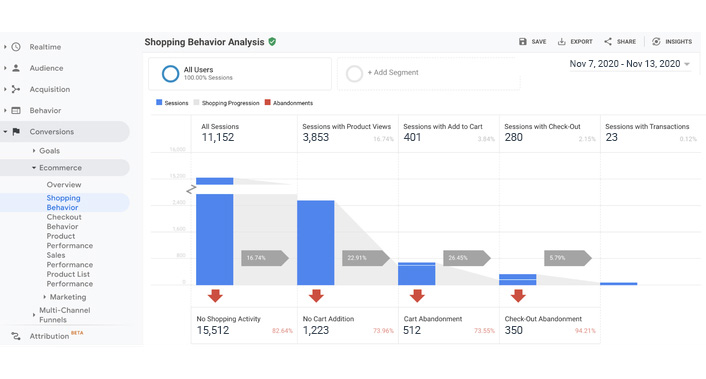Click the Check-Out Abandonment 350 value
The image size is (706, 379).
tap(513, 330)
